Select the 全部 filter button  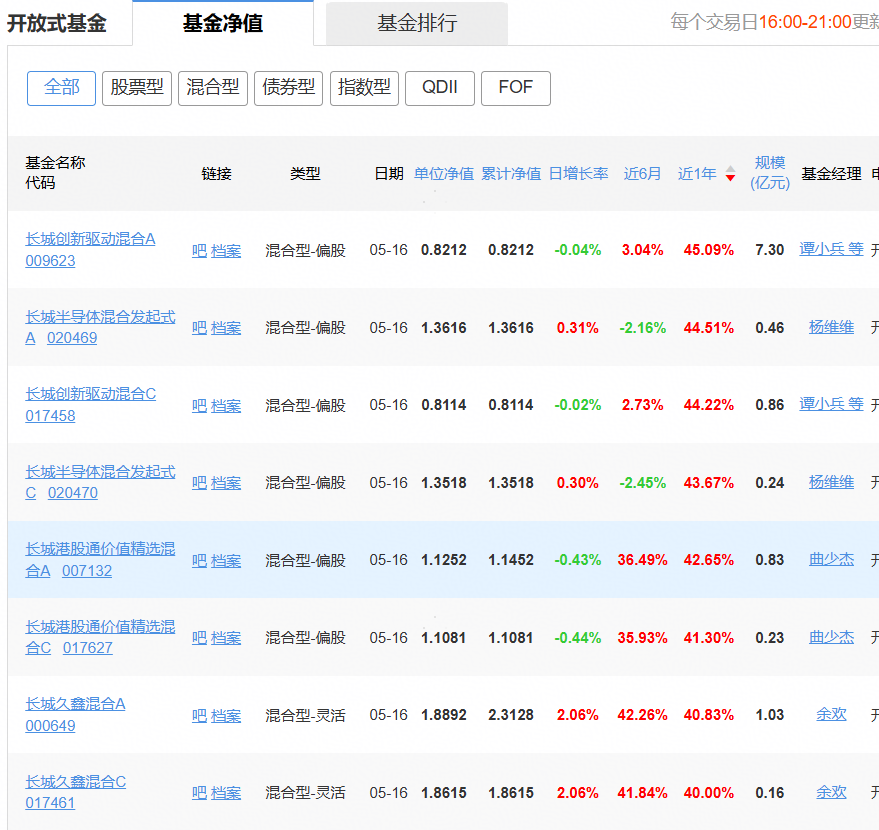[x=61, y=88]
